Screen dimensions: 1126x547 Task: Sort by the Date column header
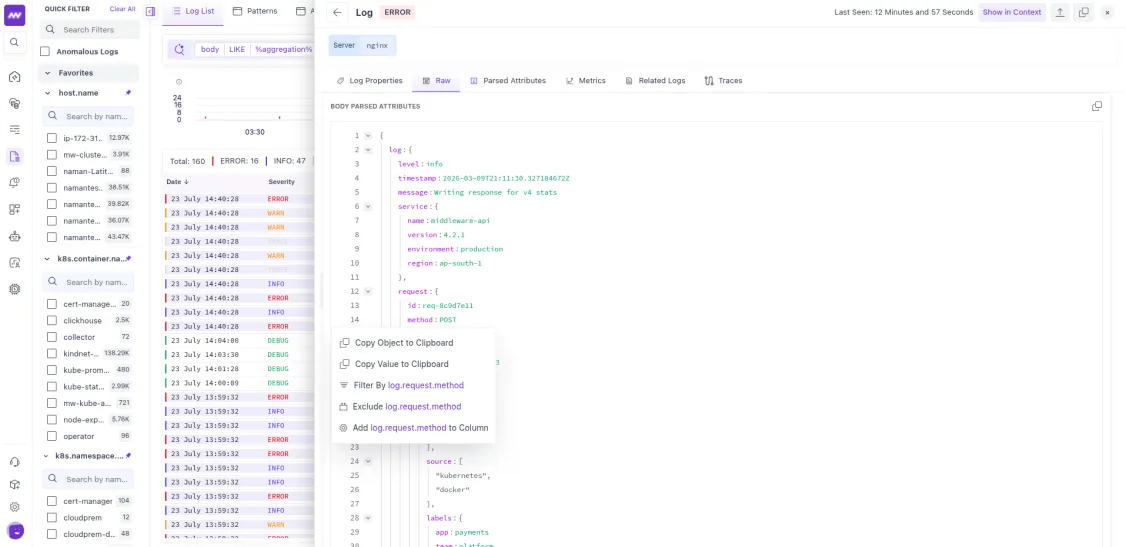[179, 182]
